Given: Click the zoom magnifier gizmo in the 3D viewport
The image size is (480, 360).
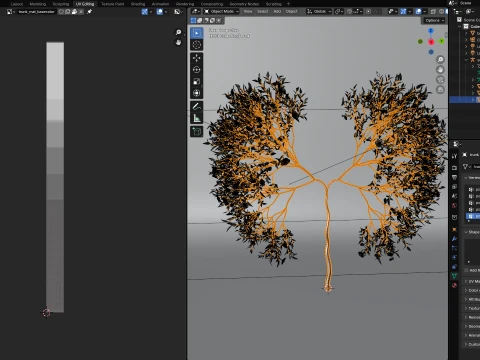Looking at the screenshot, I should (440, 60).
